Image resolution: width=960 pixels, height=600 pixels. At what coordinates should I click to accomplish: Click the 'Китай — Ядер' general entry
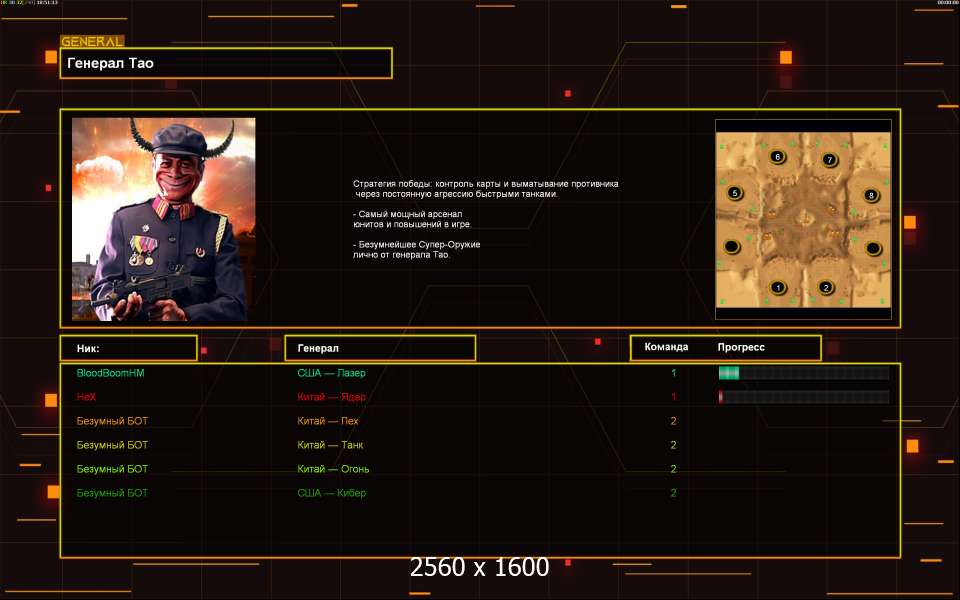pyautogui.click(x=331, y=397)
